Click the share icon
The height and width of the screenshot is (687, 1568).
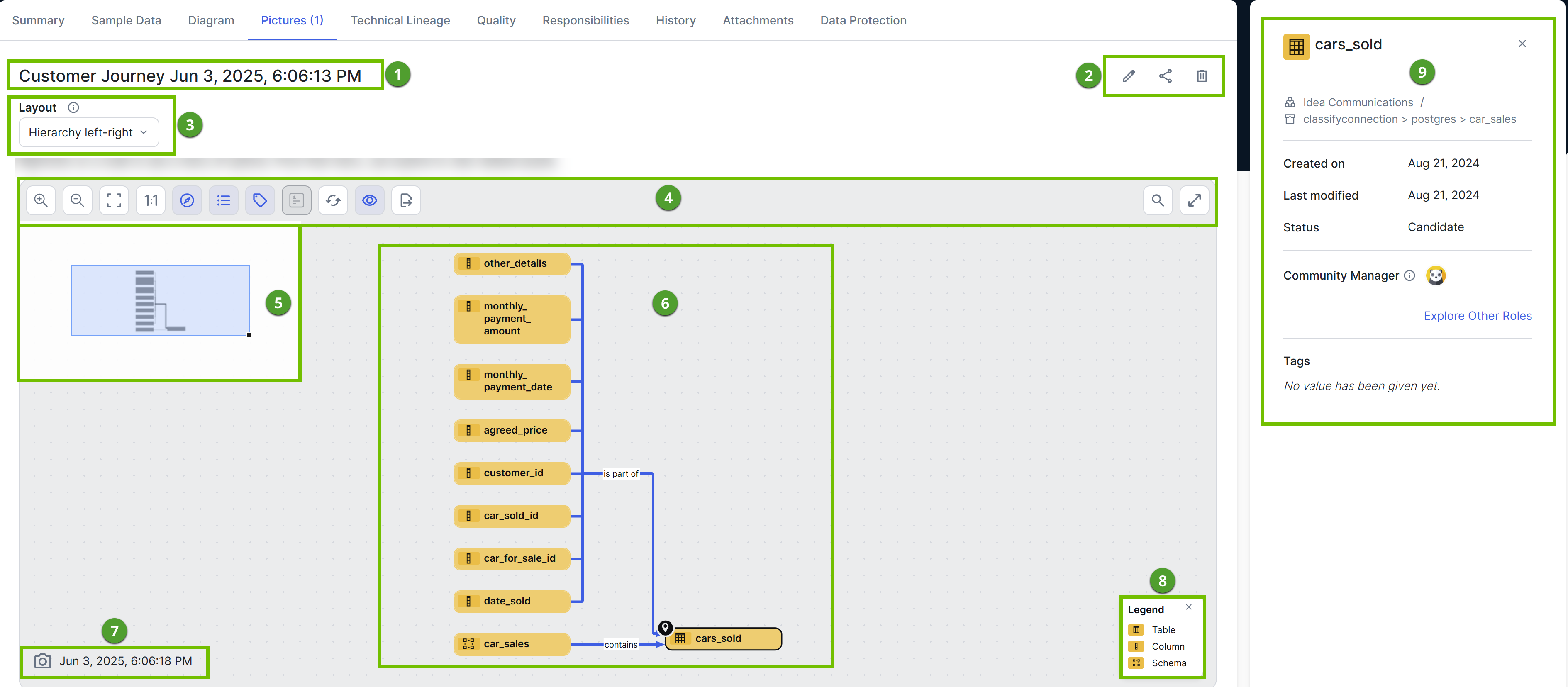click(x=1165, y=76)
